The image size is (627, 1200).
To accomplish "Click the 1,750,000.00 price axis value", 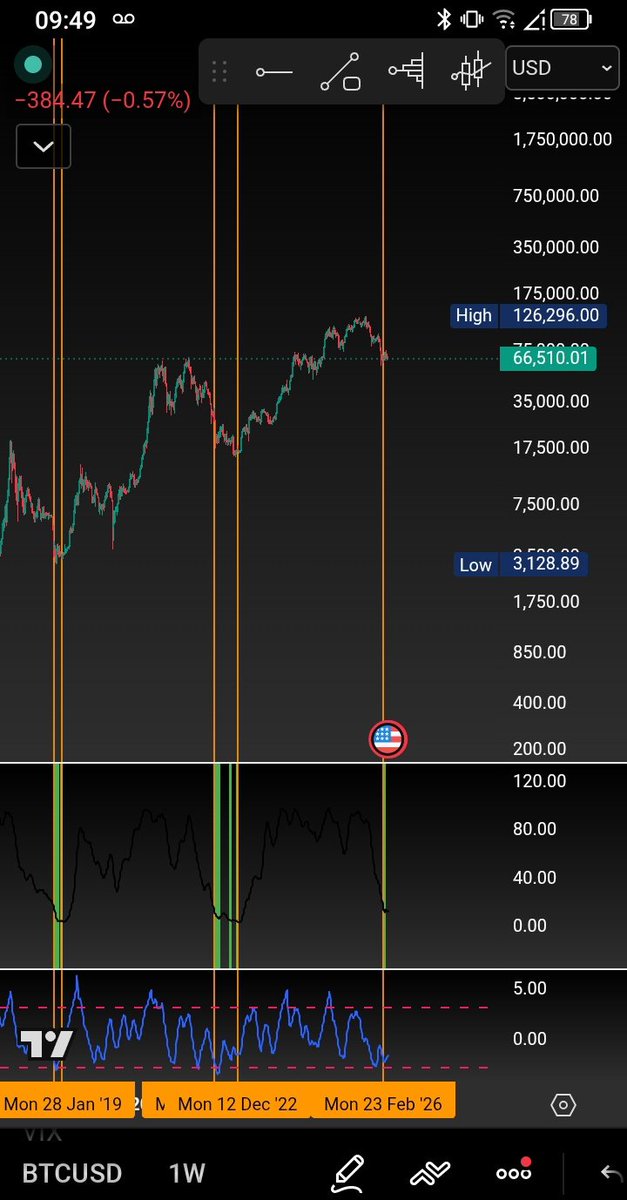I will tap(562, 140).
